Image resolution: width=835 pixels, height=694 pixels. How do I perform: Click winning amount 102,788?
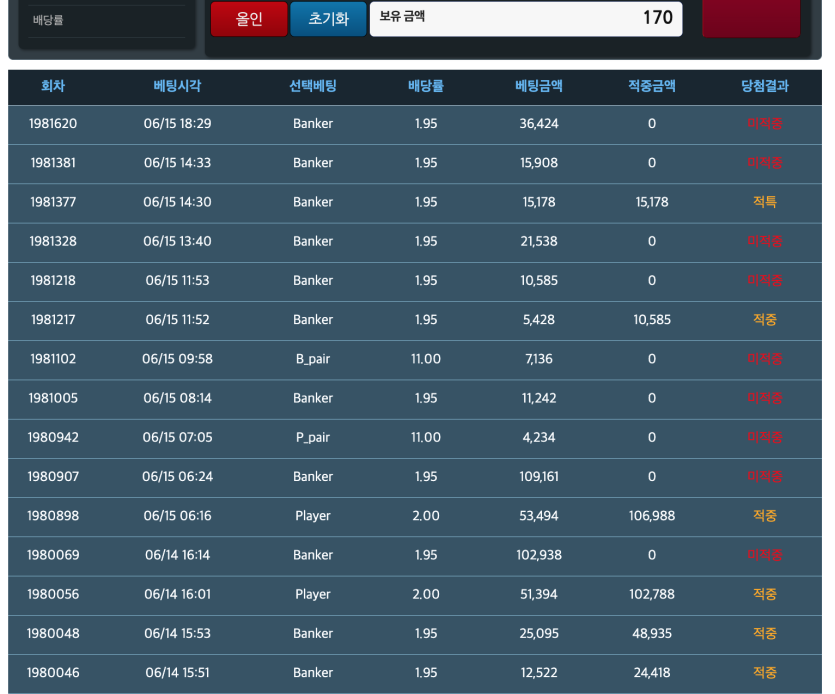tap(652, 594)
